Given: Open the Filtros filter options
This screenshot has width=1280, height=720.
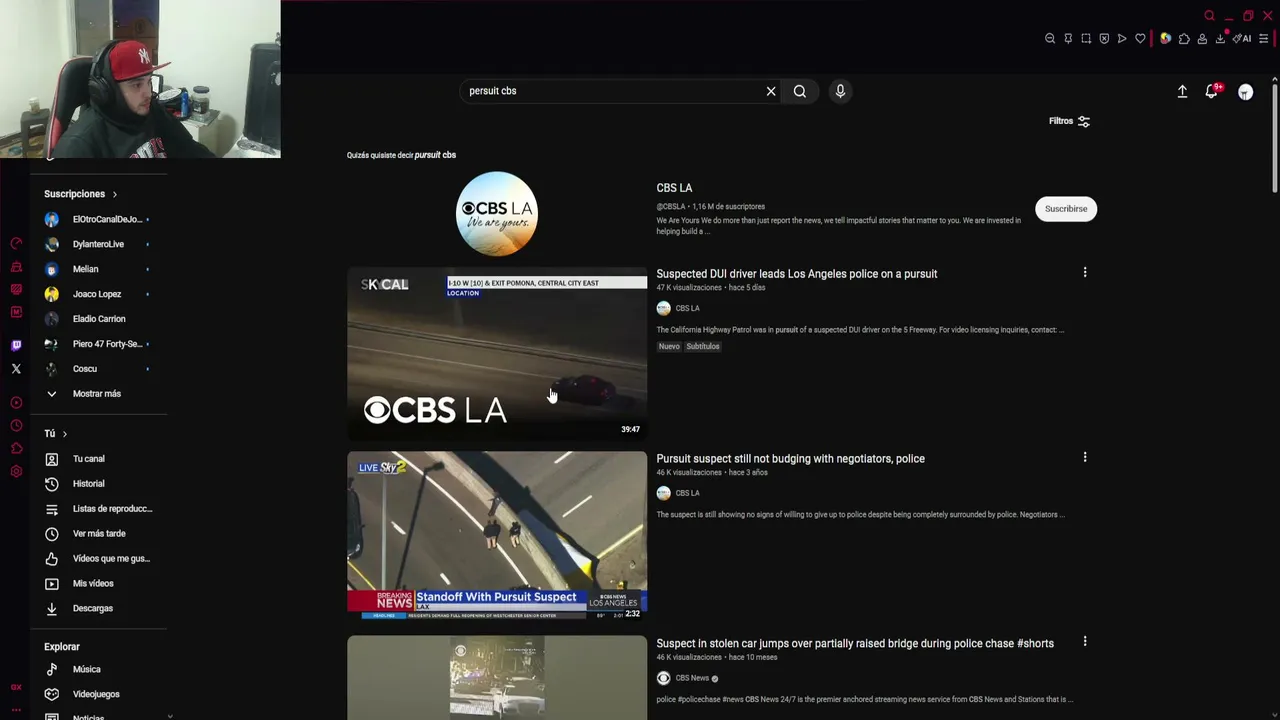Looking at the screenshot, I should click(x=1069, y=121).
